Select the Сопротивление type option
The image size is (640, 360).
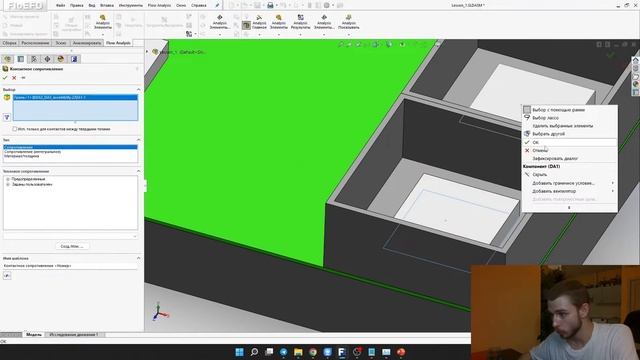[70, 147]
